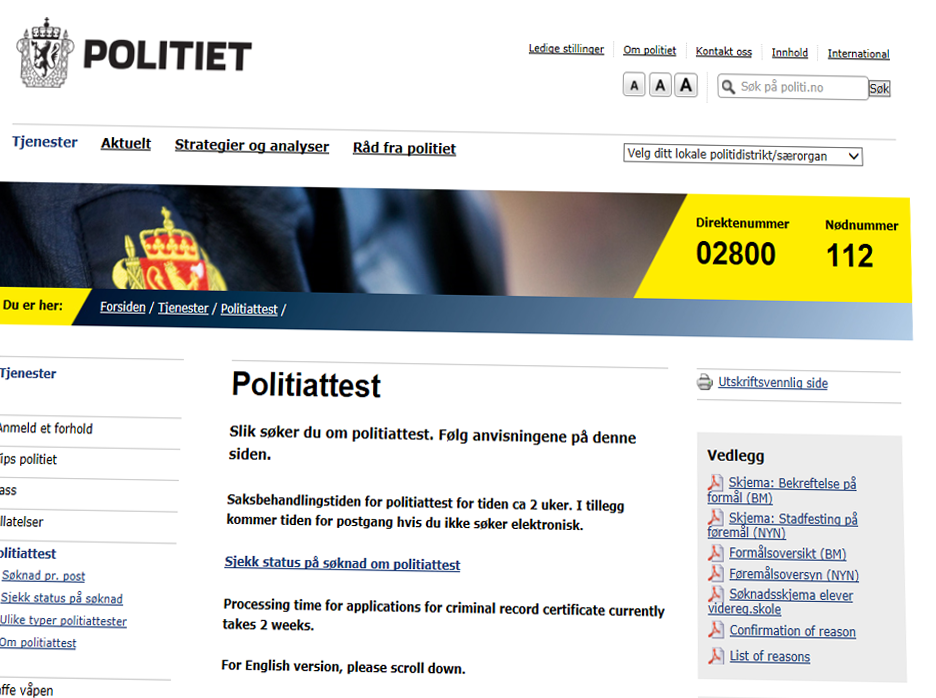Click the Politiattest page heading
Image resolution: width=936 pixels, height=698 pixels.
[x=306, y=385]
